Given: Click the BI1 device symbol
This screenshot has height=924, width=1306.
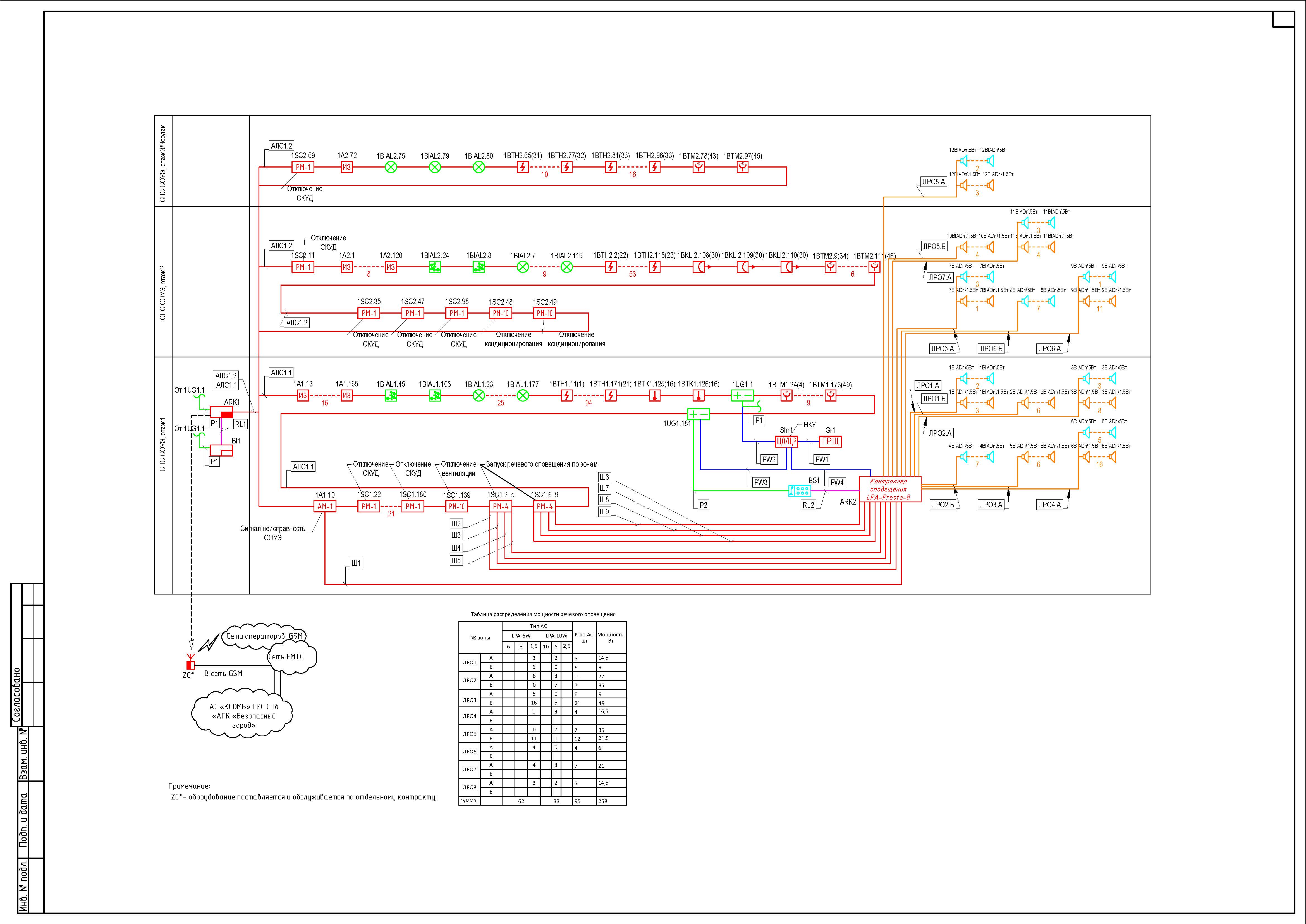Looking at the screenshot, I should pos(221,451).
